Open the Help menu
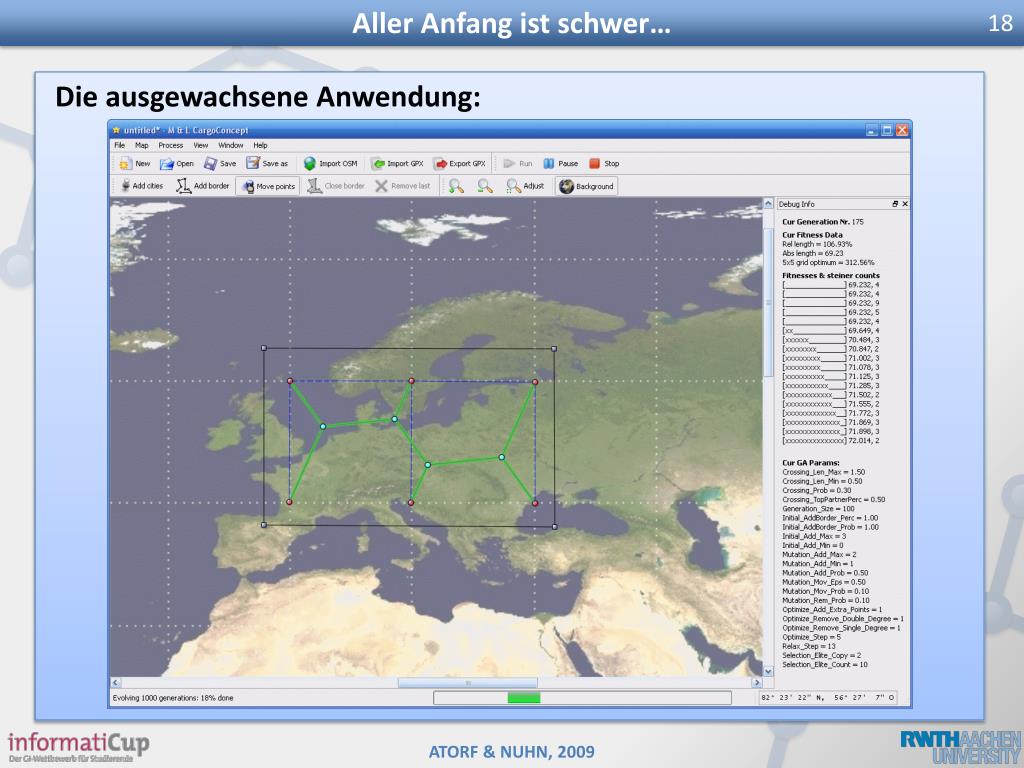The image size is (1024, 768). coord(261,145)
